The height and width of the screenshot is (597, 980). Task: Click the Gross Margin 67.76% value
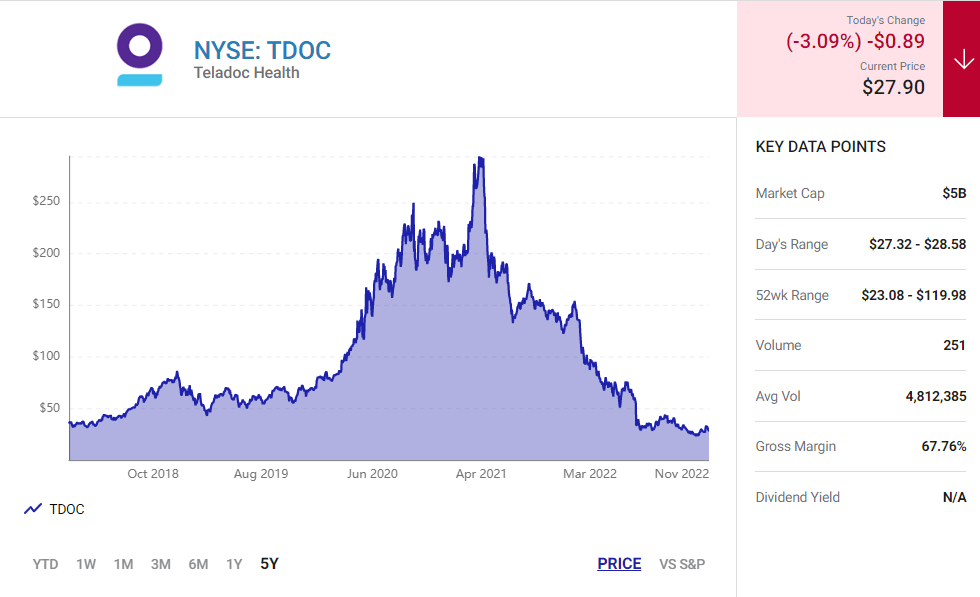point(944,446)
